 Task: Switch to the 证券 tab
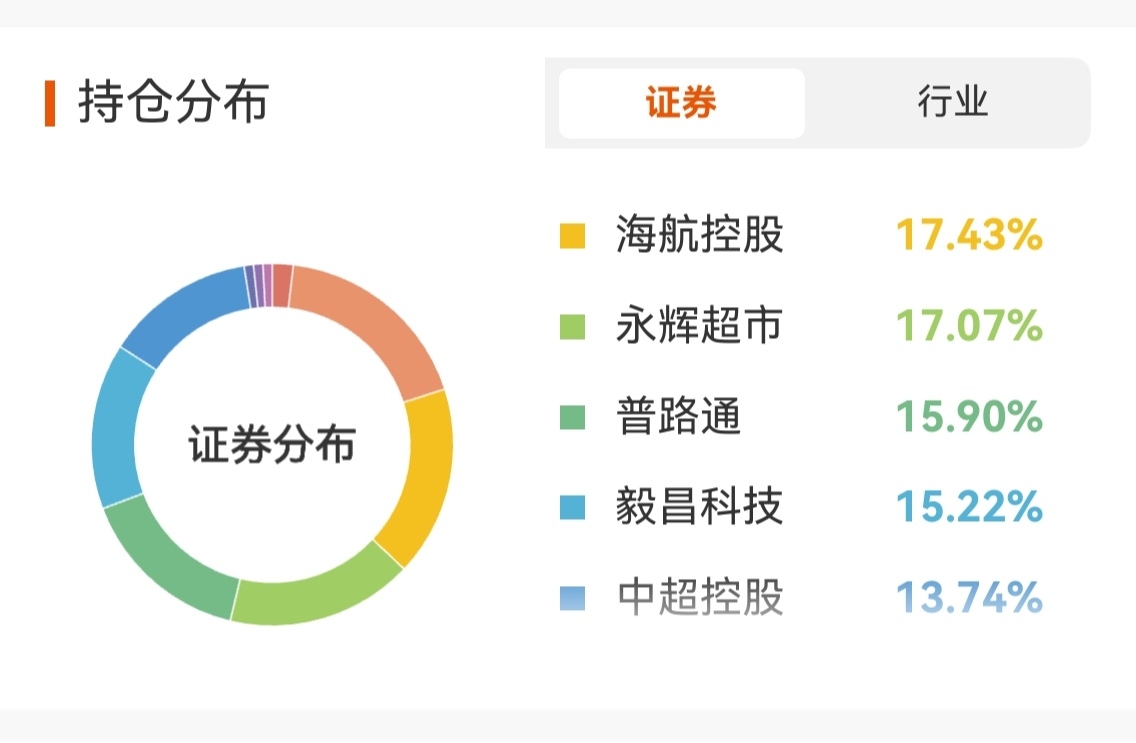coord(681,103)
